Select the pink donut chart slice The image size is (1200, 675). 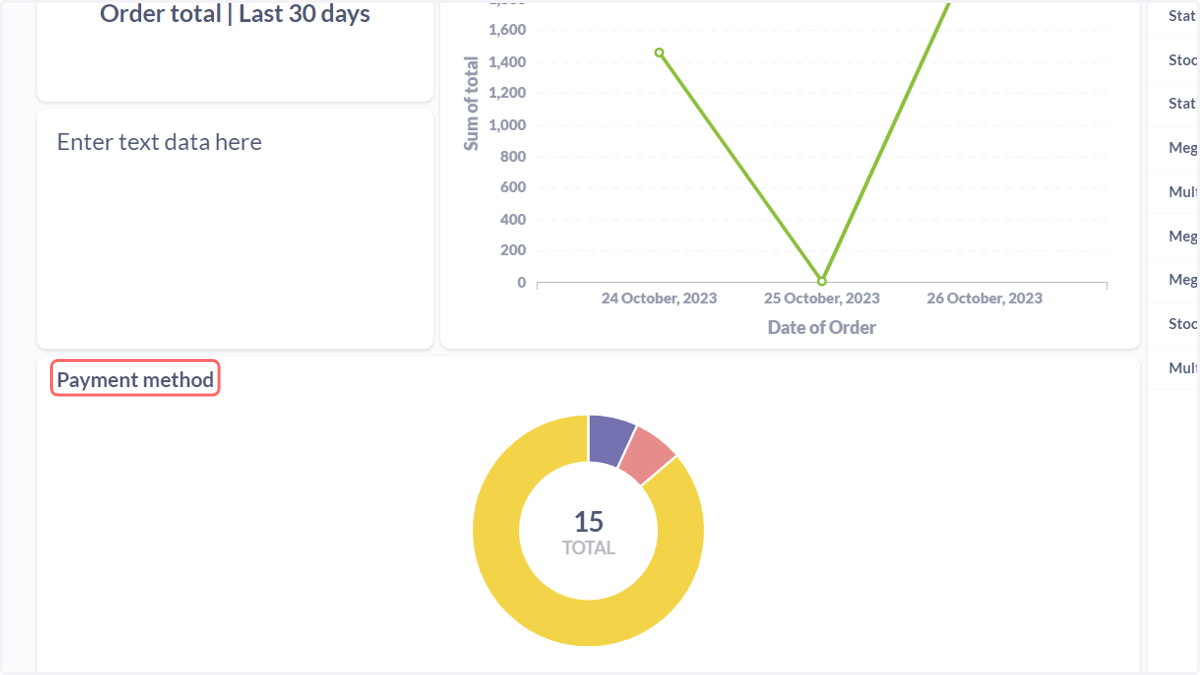(x=648, y=455)
